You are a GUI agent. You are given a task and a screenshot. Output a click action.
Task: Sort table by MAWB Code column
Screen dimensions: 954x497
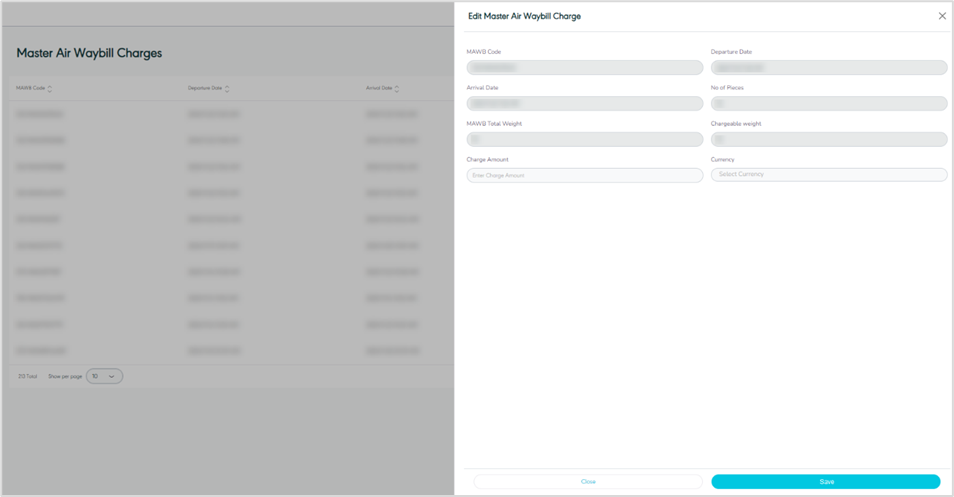[x=50, y=89]
